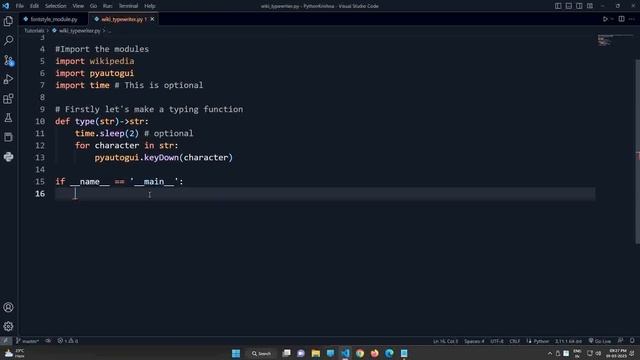Select the wiki_typewriter.py tab

point(122,19)
